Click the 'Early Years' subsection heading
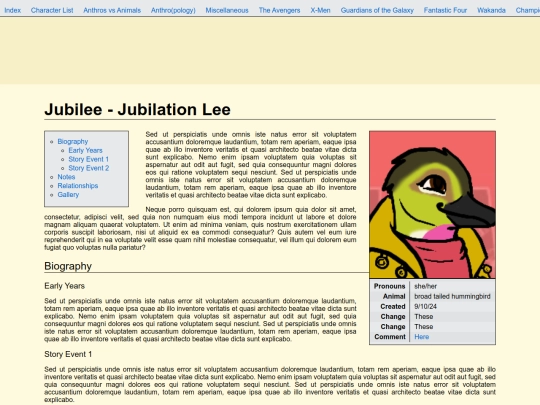The height and width of the screenshot is (405, 540). [x=64, y=286]
